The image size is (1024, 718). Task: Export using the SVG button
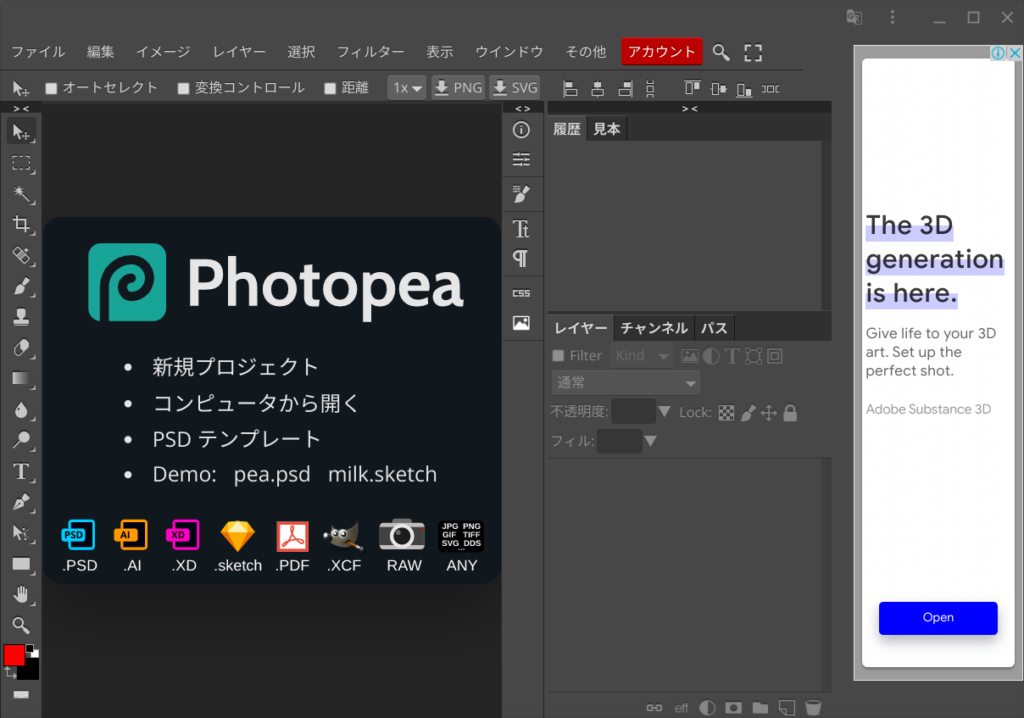click(x=515, y=88)
